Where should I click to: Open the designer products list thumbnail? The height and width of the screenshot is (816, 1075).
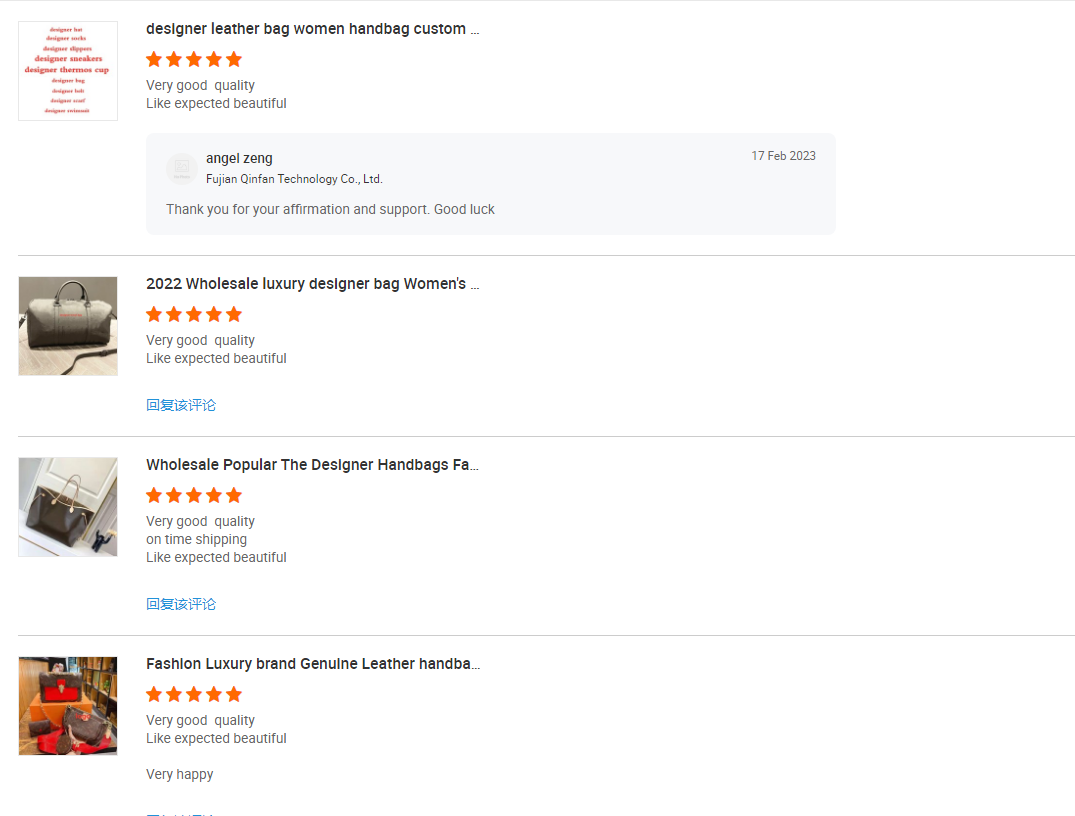pos(68,71)
